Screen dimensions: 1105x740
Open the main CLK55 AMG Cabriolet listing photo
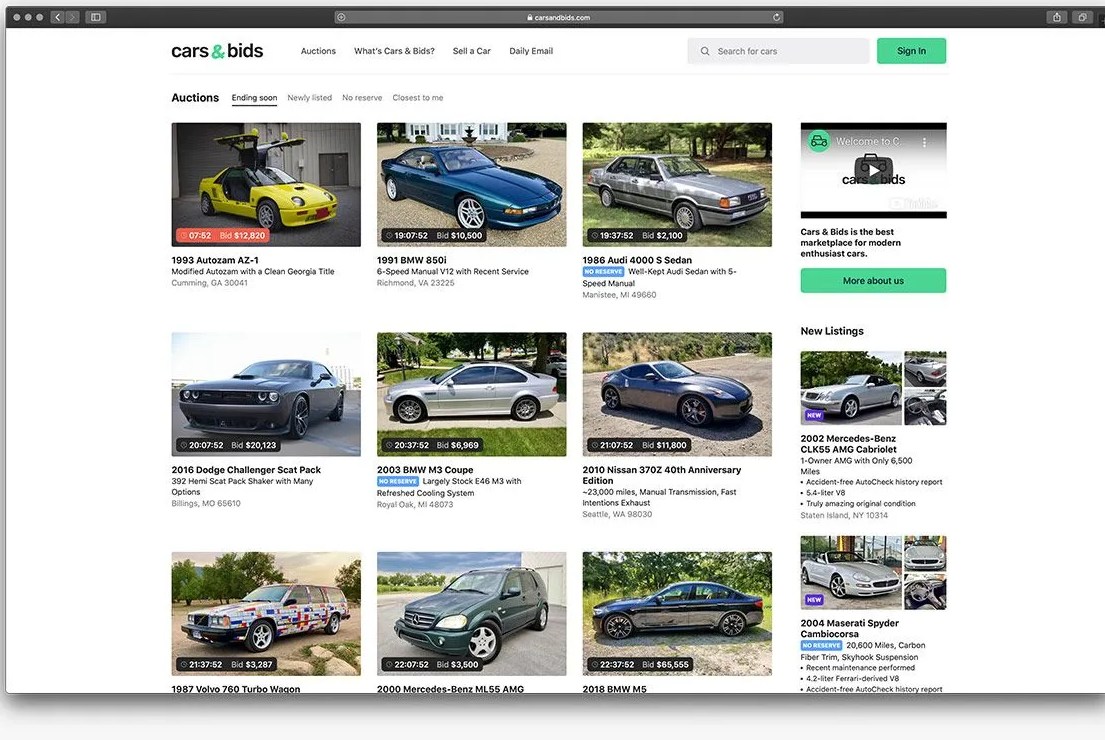[851, 388]
